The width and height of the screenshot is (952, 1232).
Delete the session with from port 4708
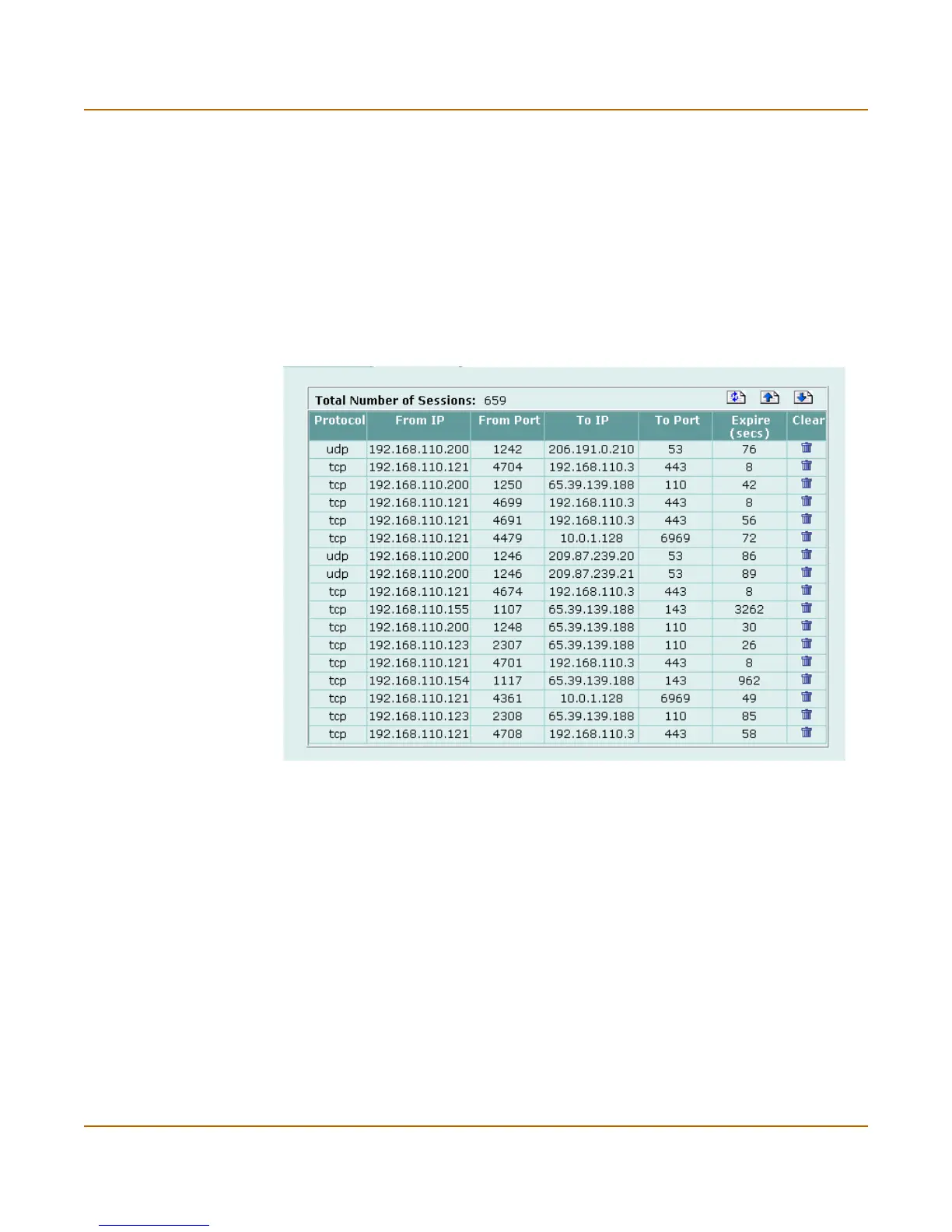pyautogui.click(x=807, y=733)
